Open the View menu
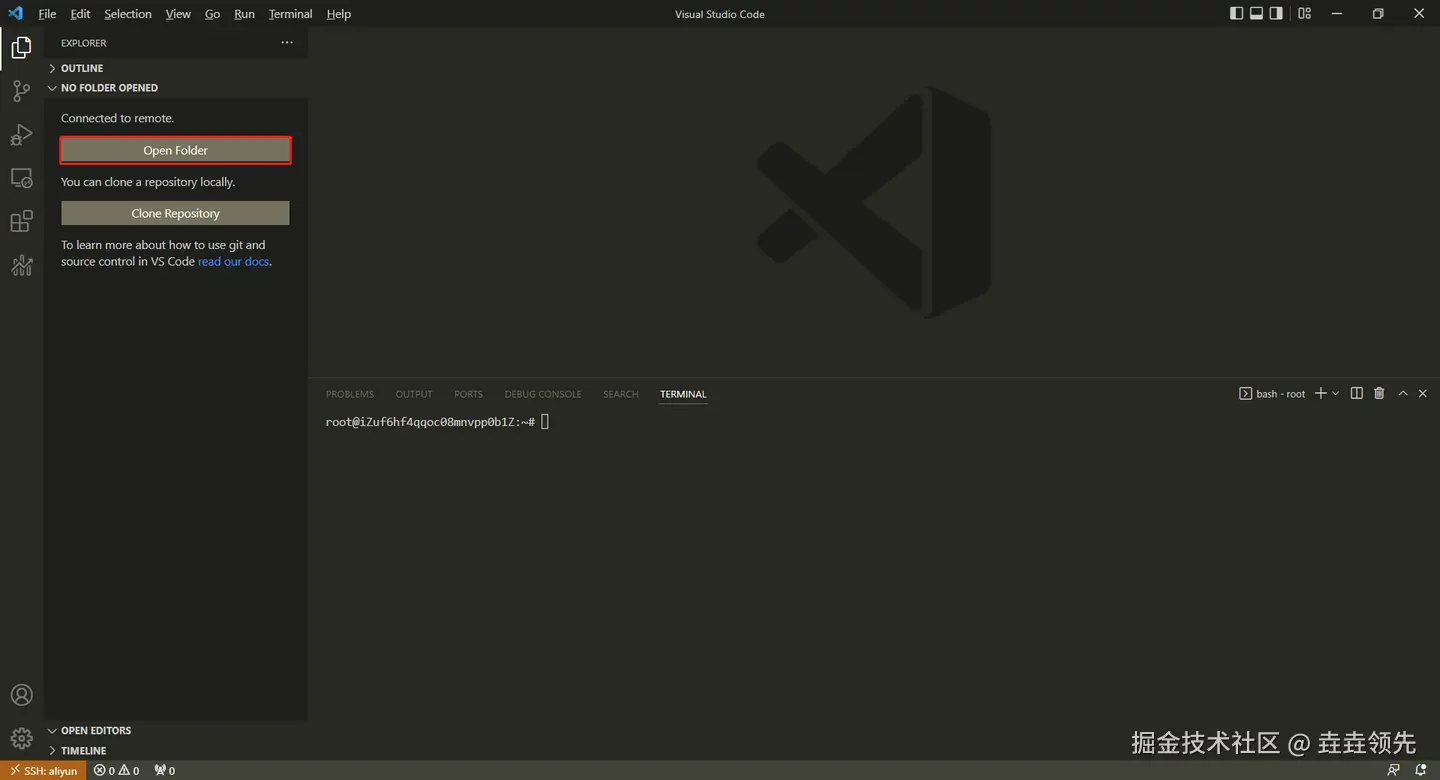Image resolution: width=1440 pixels, height=780 pixels. [178, 14]
